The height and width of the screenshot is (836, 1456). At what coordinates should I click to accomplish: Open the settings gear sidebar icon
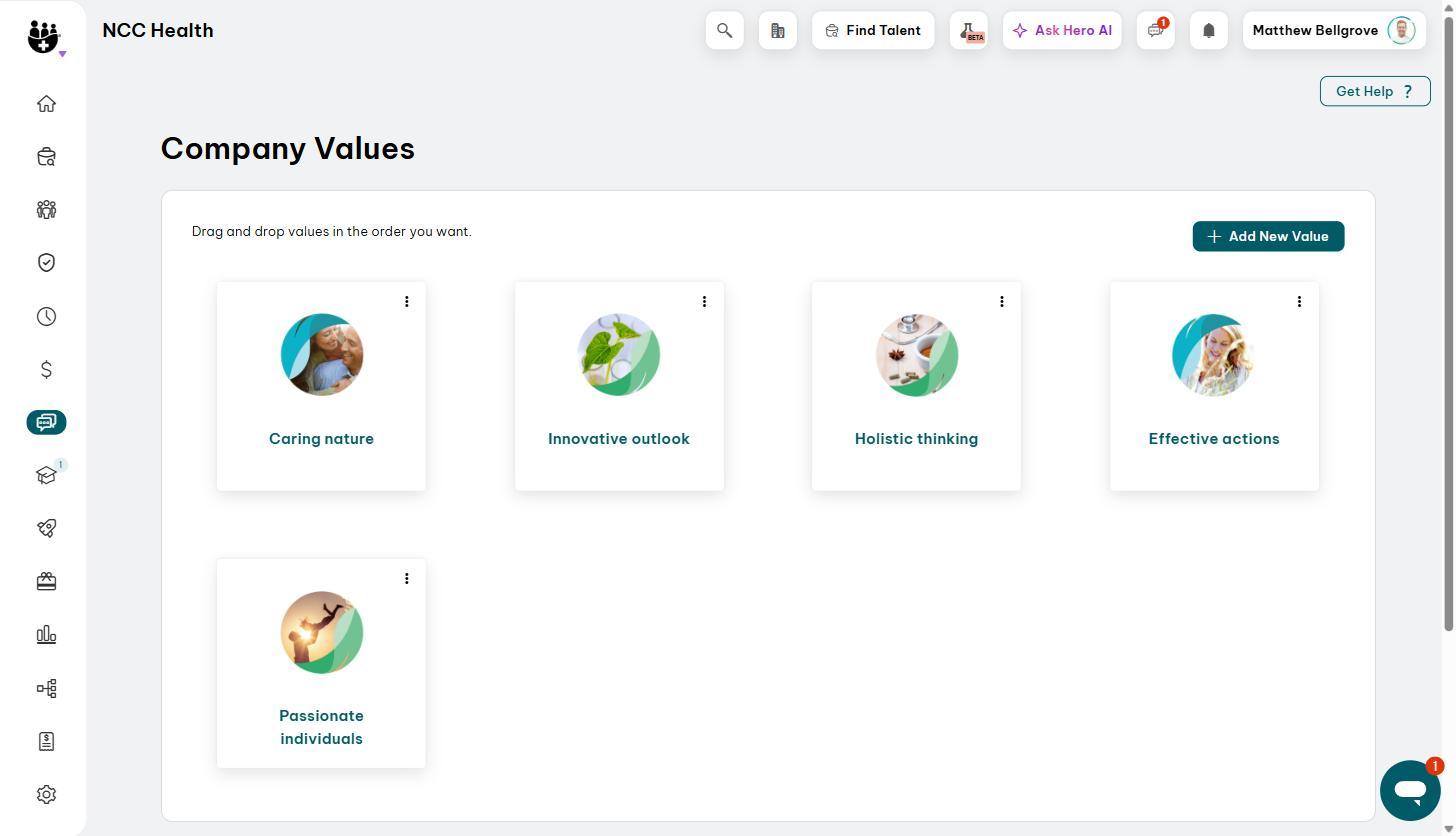tap(46, 795)
